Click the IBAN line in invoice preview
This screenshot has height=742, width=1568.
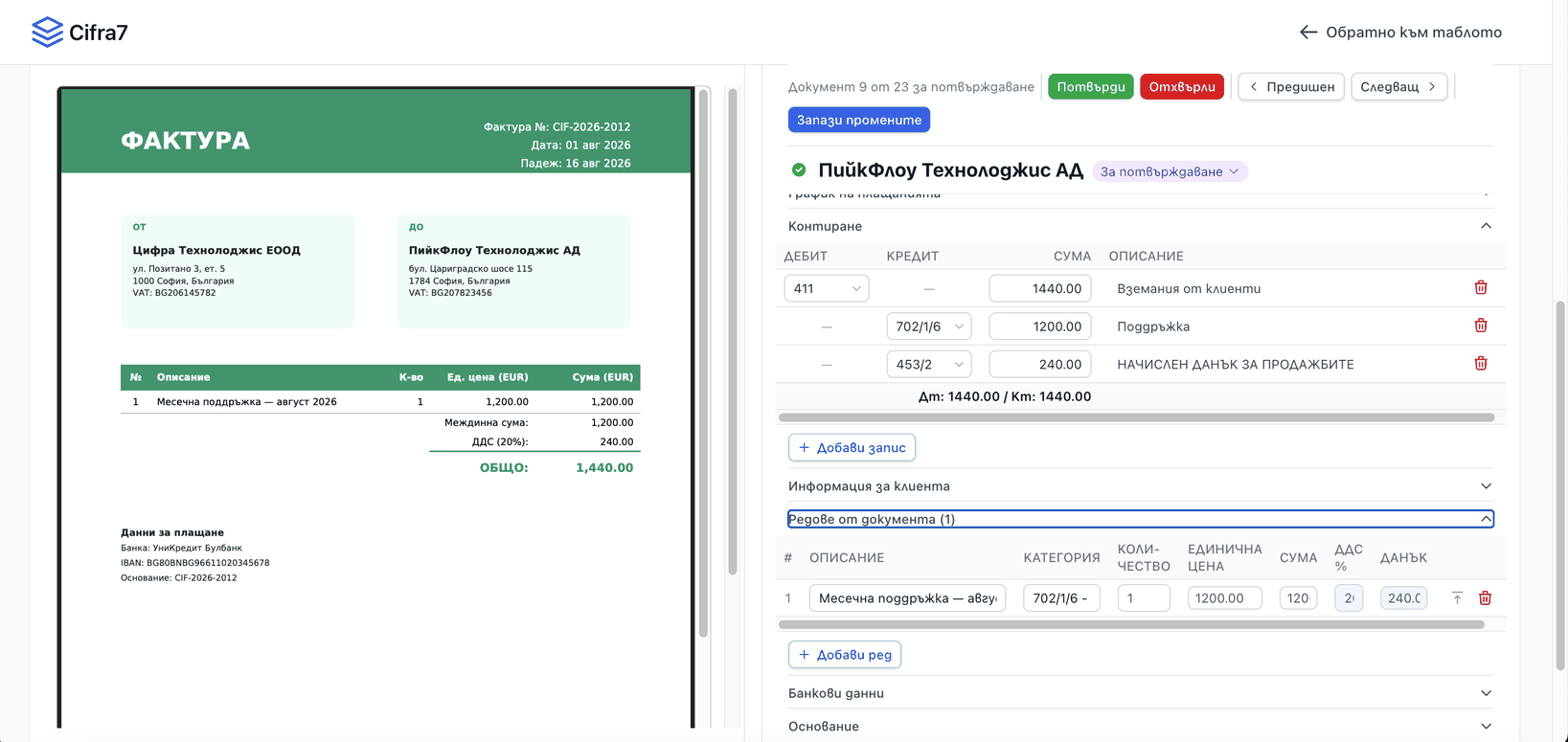(x=195, y=563)
